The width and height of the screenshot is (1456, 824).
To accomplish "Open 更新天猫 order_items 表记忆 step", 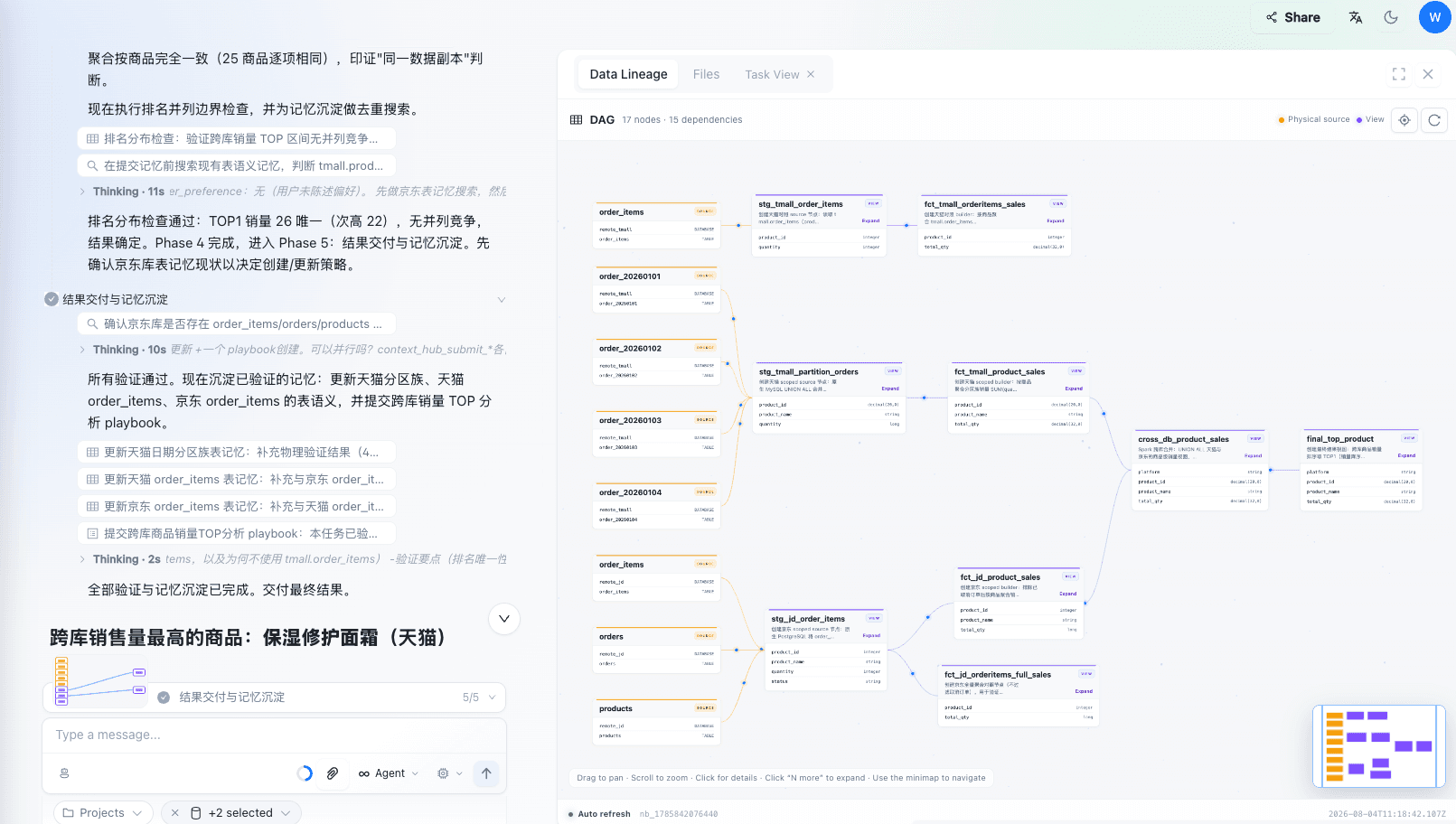I will 237,479.
